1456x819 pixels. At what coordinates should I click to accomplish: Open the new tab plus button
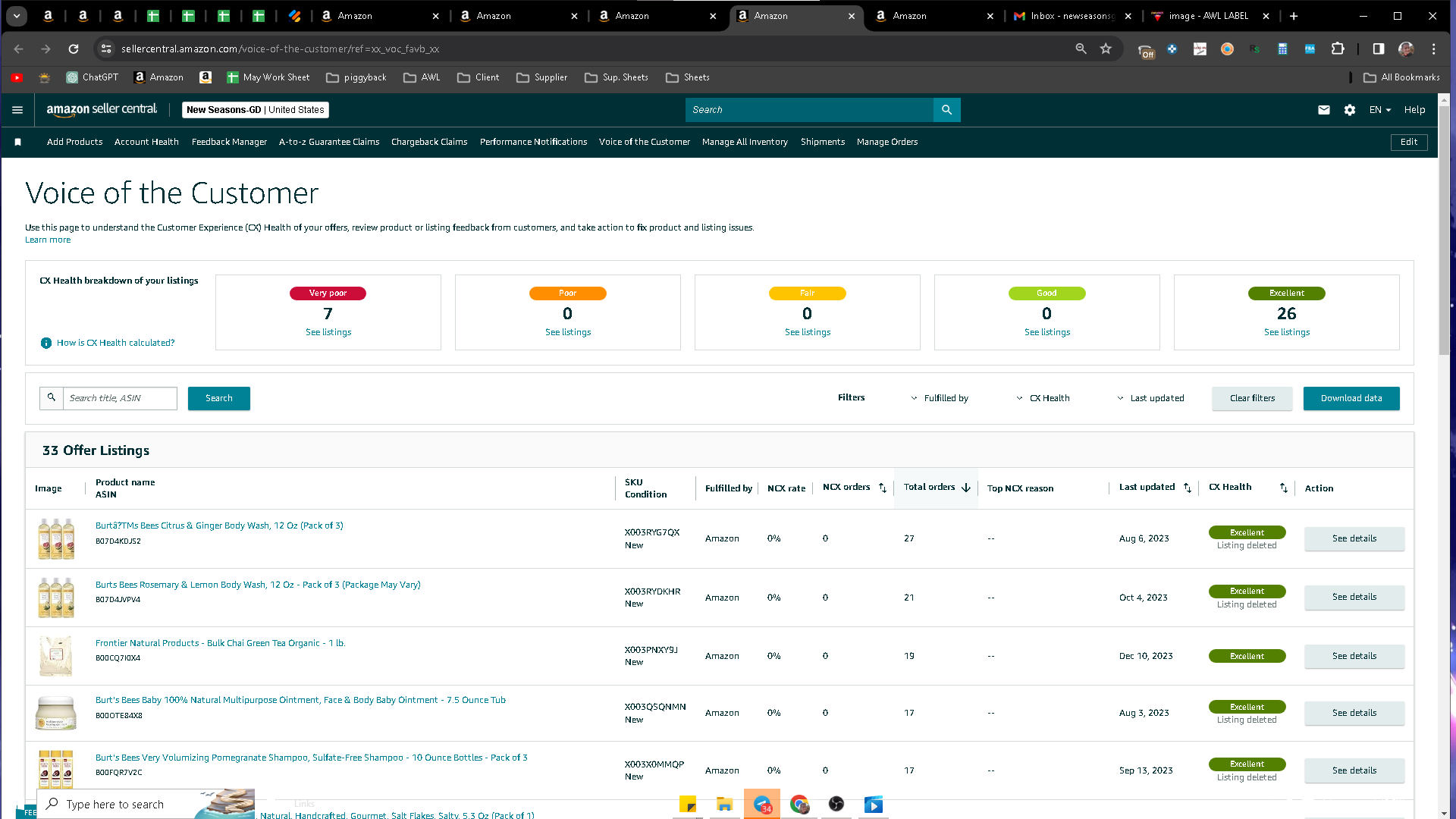point(1294,16)
